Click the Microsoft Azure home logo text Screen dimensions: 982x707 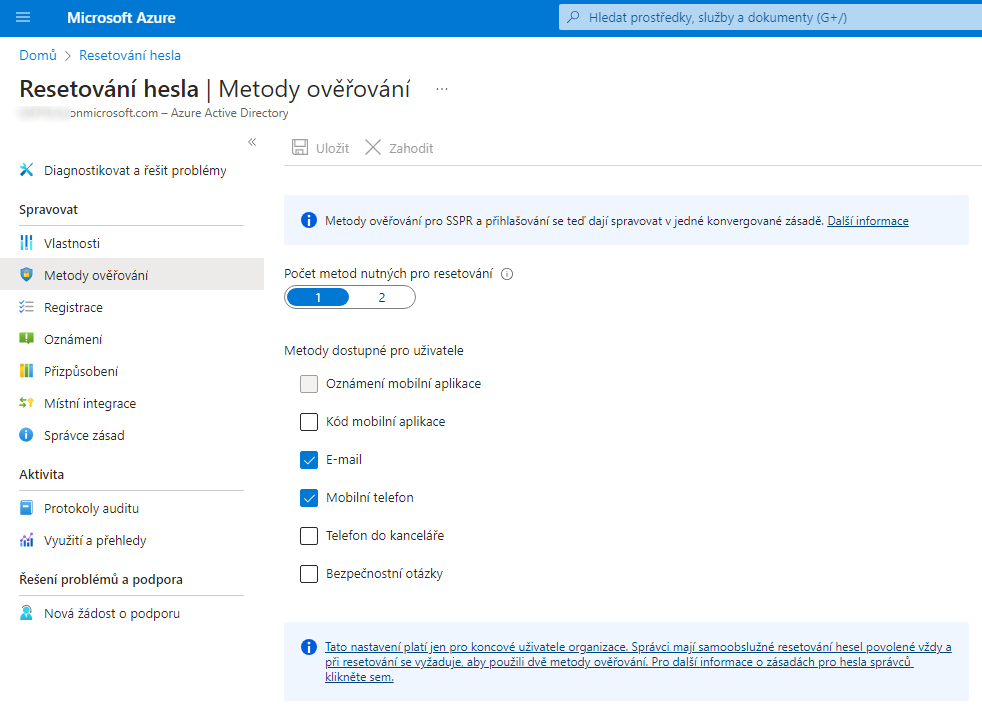(x=121, y=18)
